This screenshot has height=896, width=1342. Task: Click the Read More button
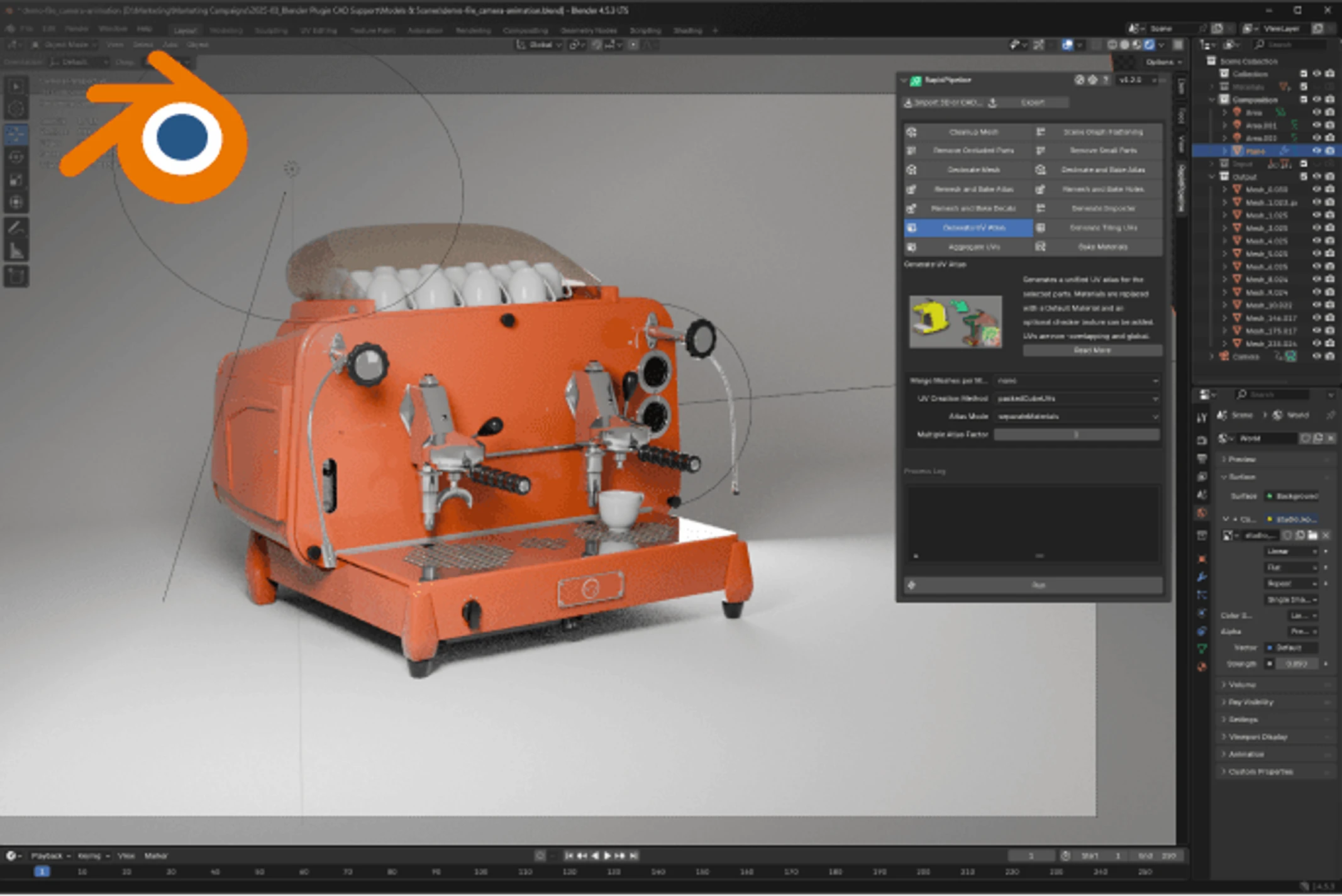(1092, 350)
